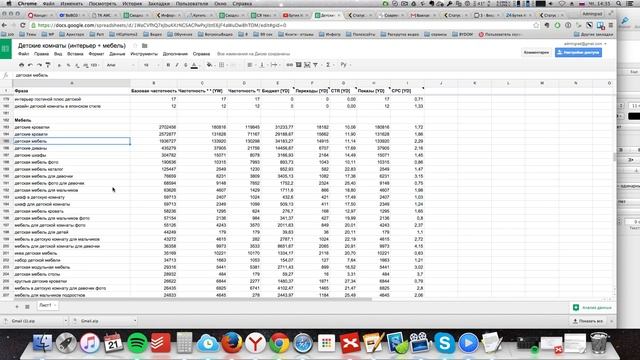Insert a comment via toolbar icon
Screen dimensions: 640x360
pos(298,65)
